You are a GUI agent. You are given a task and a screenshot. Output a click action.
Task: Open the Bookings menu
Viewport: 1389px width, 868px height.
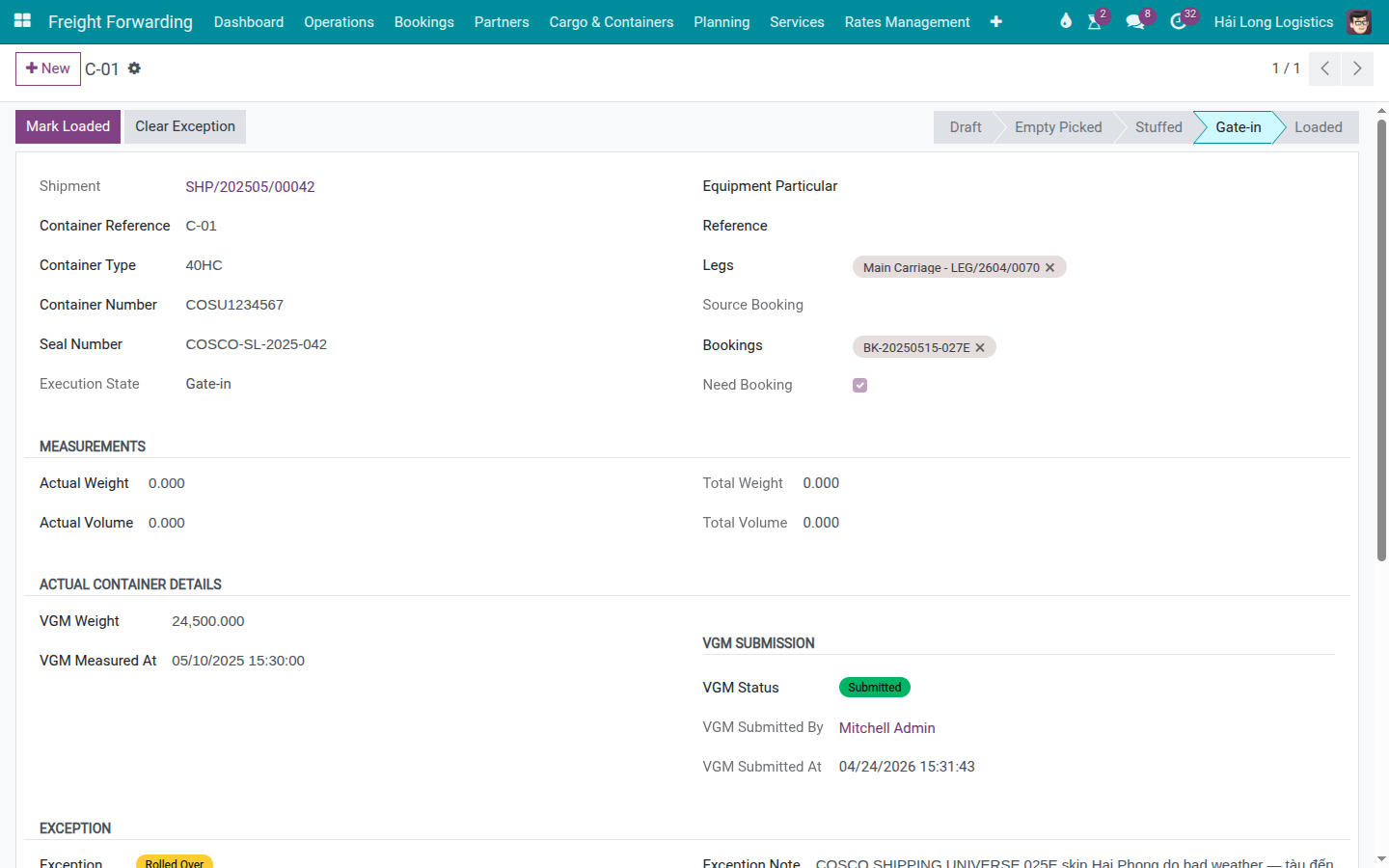[x=424, y=21]
